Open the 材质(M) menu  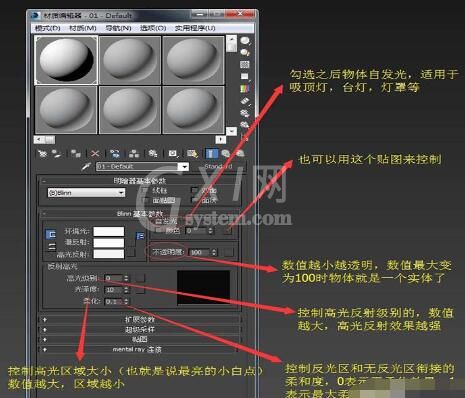(x=83, y=28)
